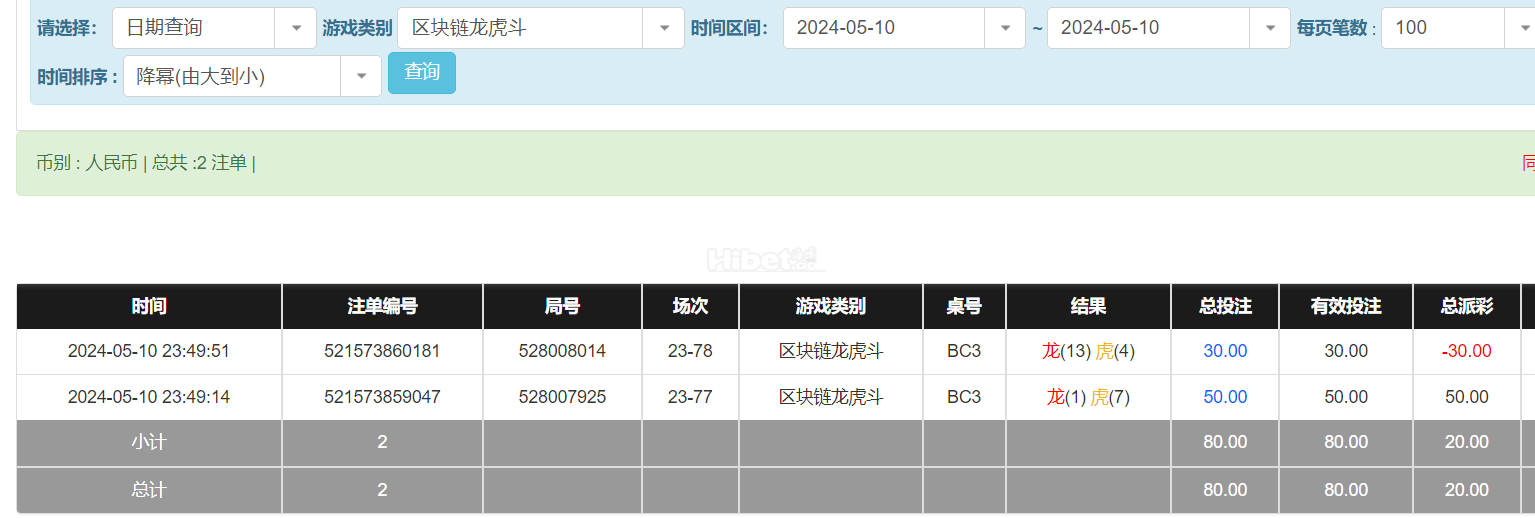This screenshot has height=518, width=1535.
Task: Click the 结果 column header
Action: 1088,306
